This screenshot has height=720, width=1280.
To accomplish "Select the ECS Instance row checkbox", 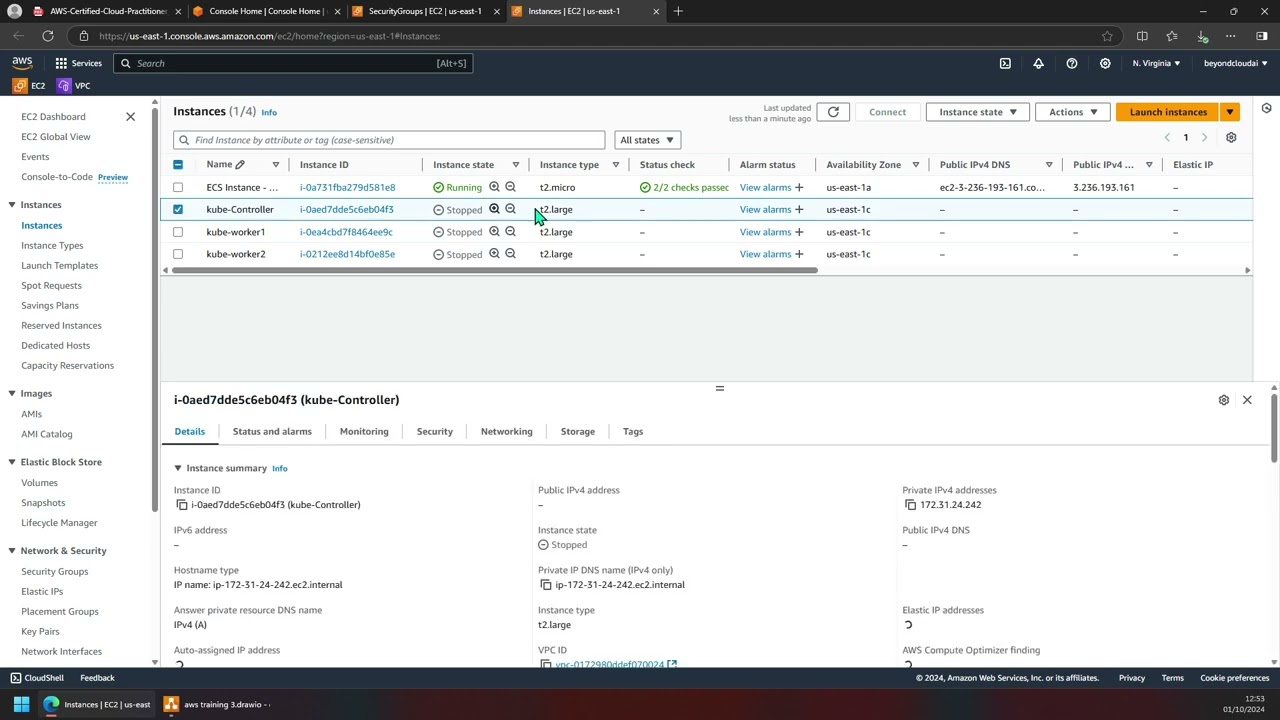I will tap(178, 187).
